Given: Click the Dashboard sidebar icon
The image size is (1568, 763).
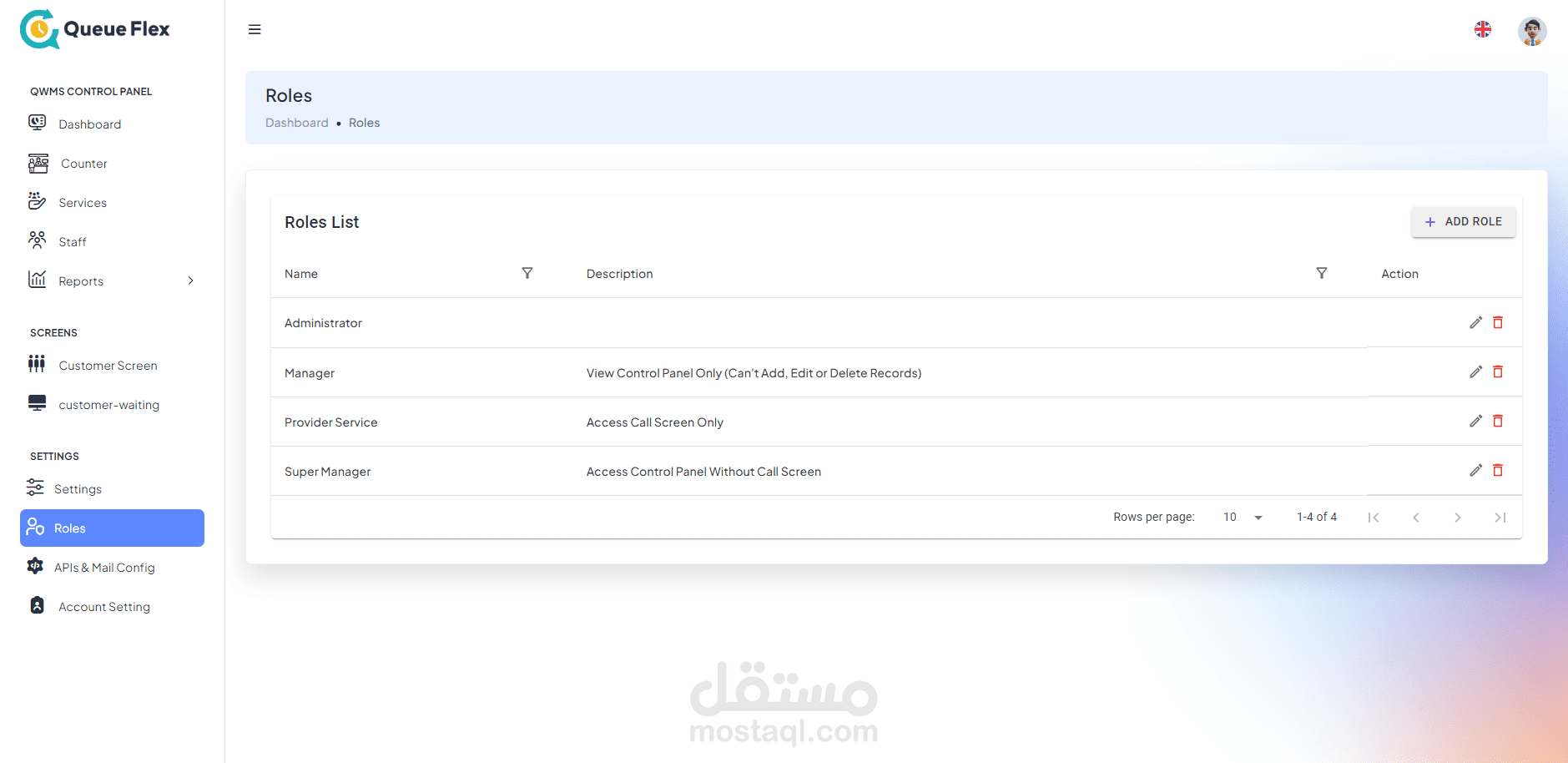Looking at the screenshot, I should (x=38, y=123).
